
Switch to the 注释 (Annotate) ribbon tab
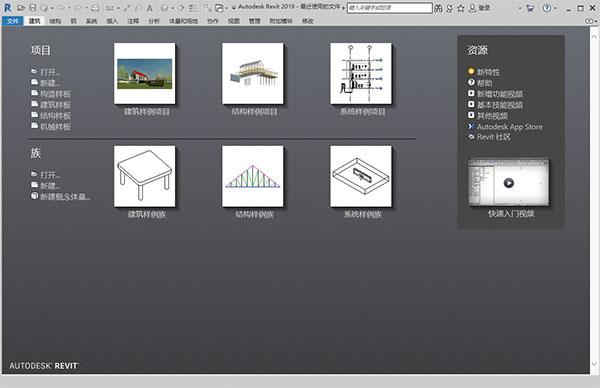[x=133, y=21]
